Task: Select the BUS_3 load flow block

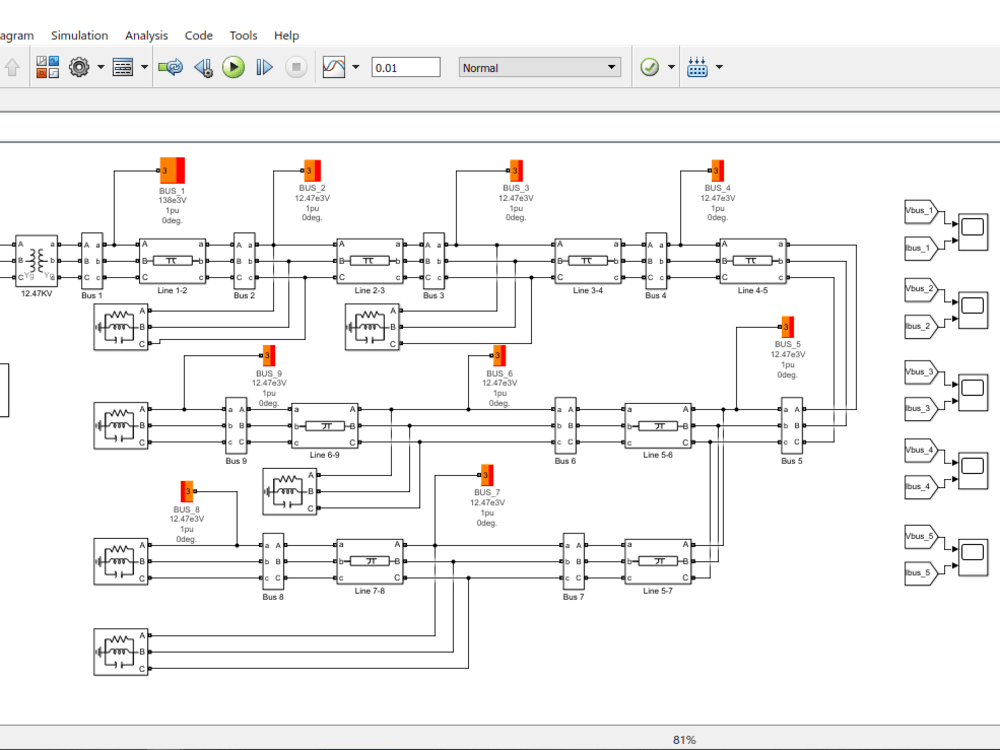Action: [x=516, y=170]
